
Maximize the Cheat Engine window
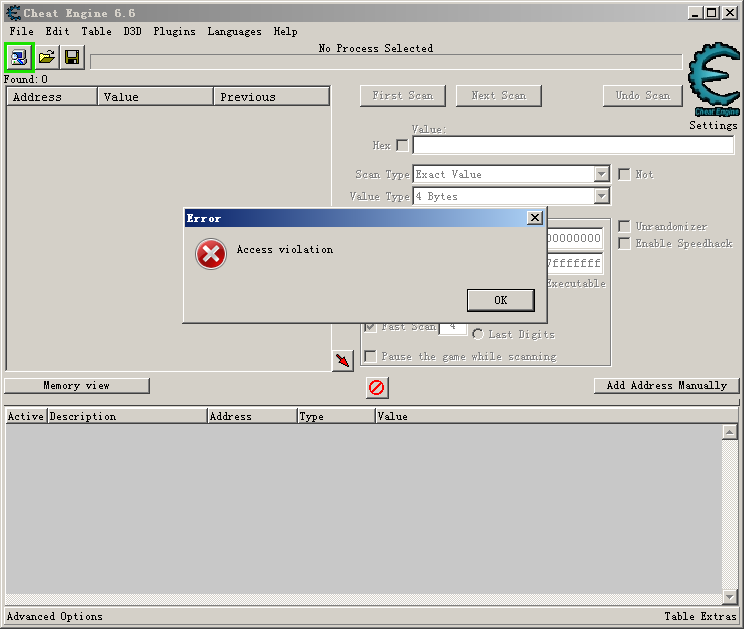[x=712, y=13]
